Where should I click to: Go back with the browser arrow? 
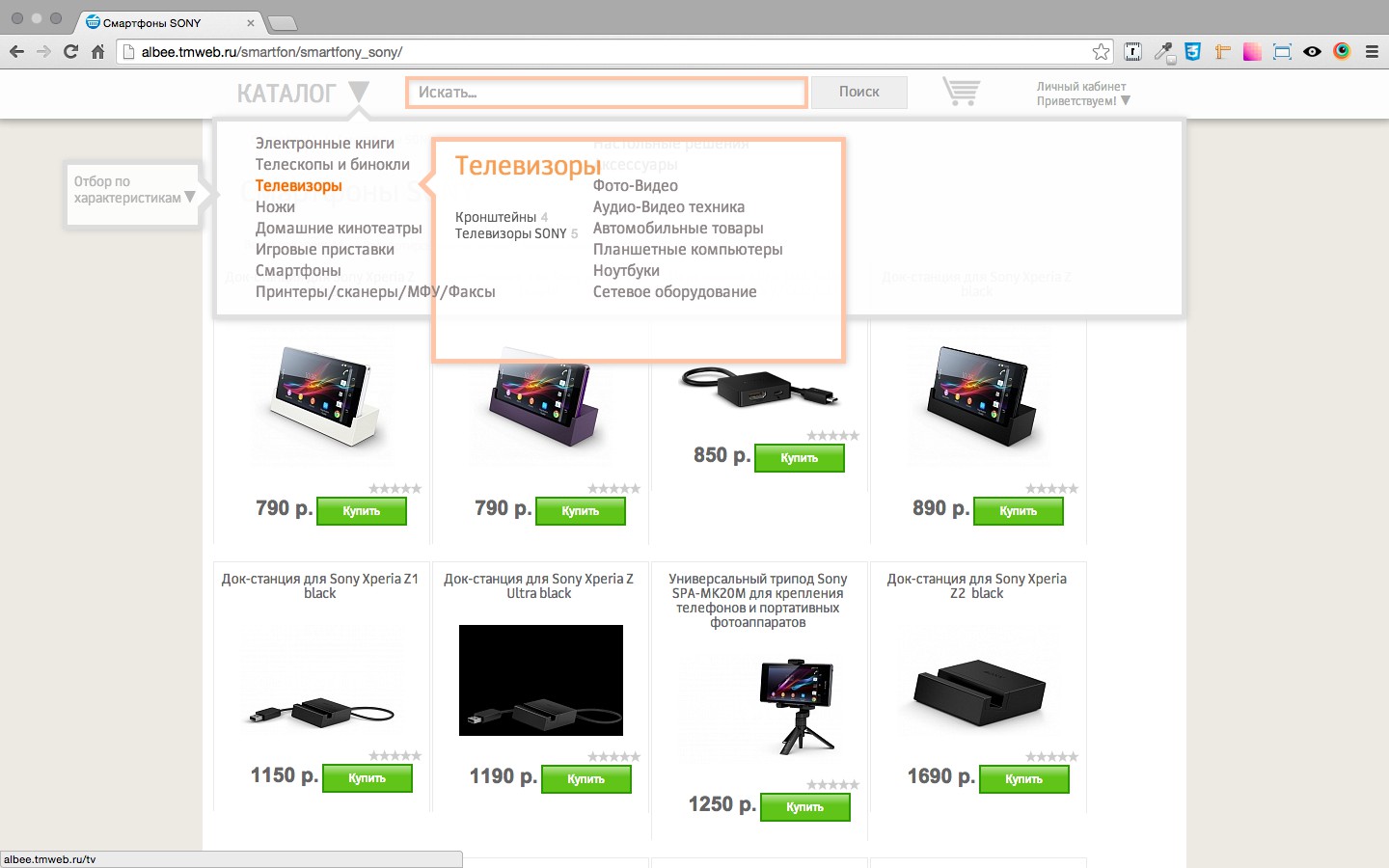click(x=16, y=52)
